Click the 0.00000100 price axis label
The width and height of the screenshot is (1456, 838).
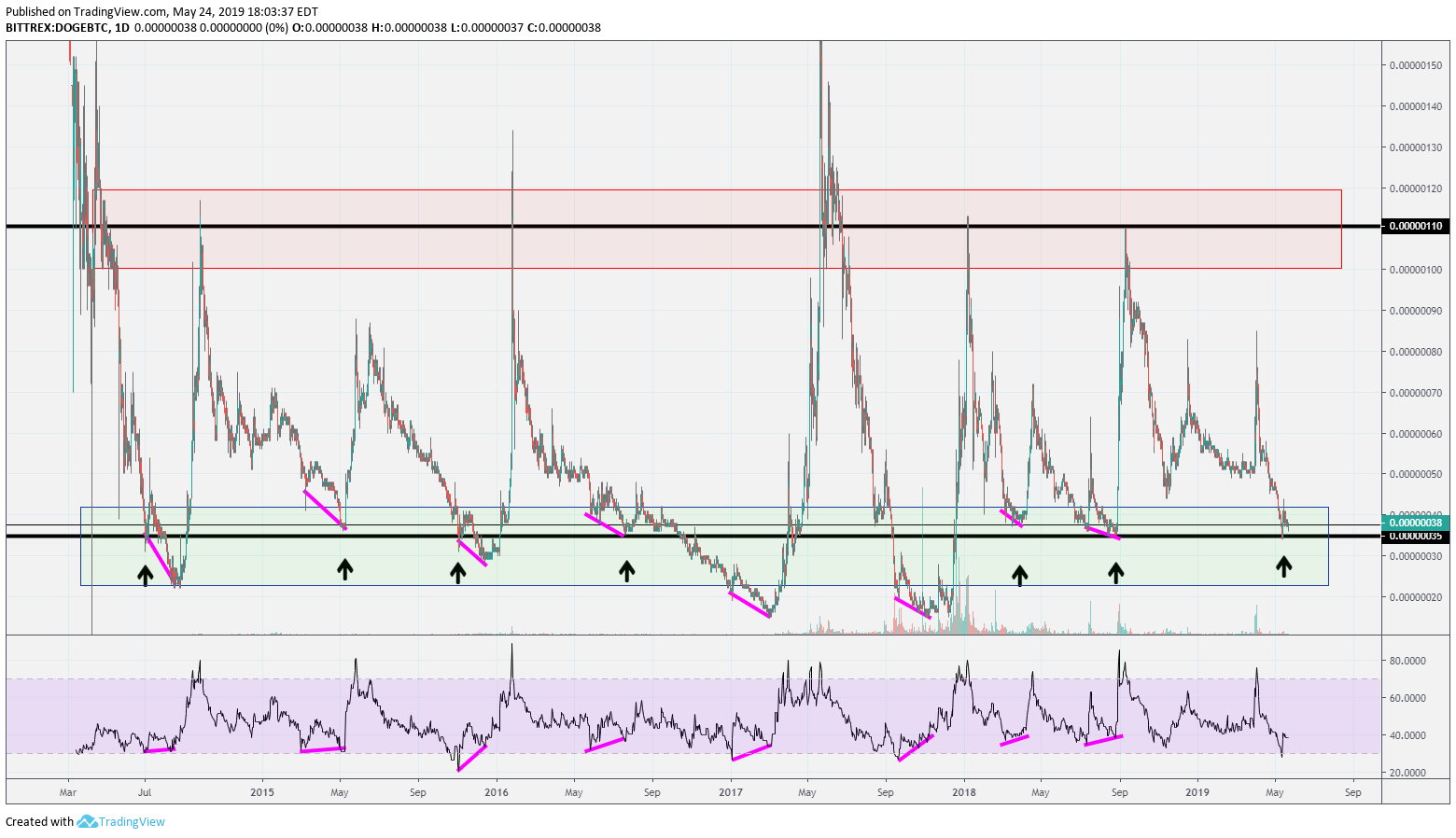1416,270
